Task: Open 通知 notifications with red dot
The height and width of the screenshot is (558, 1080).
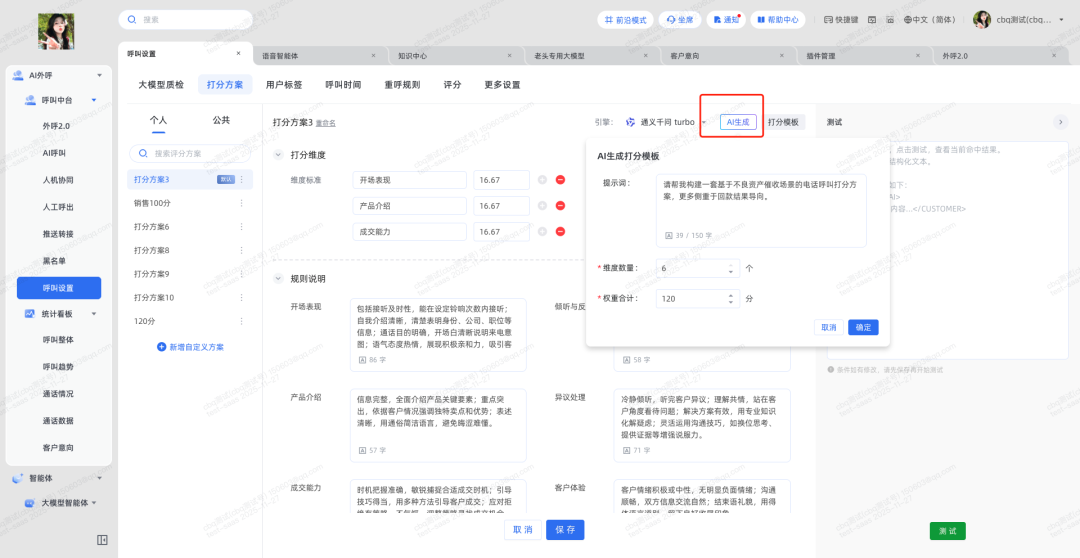Action: (725, 20)
